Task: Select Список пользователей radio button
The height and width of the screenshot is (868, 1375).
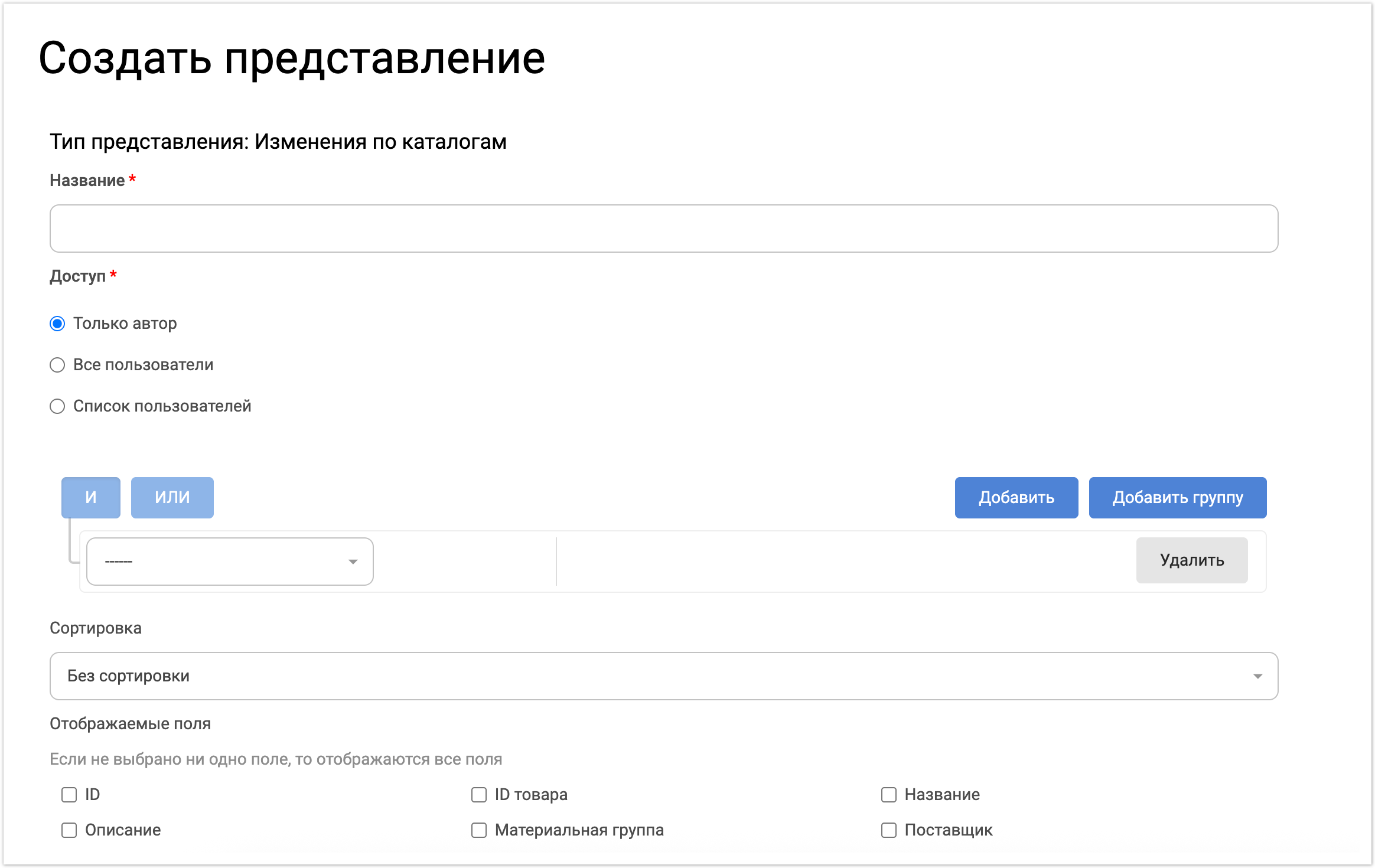Action: click(57, 406)
